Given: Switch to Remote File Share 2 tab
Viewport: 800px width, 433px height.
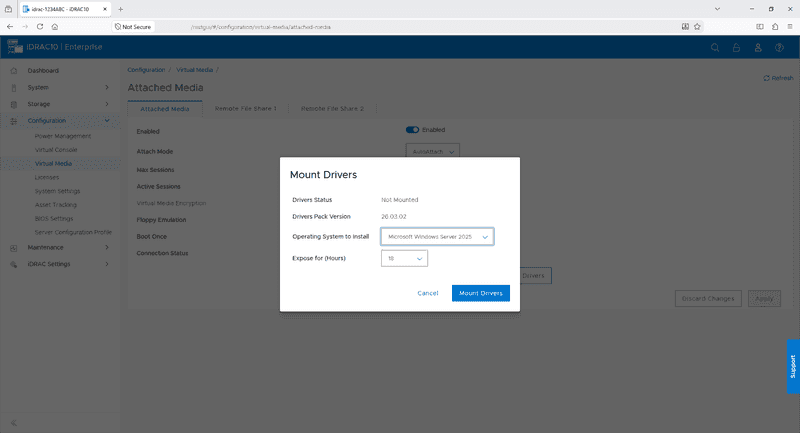Looking at the screenshot, I should coord(332,109).
